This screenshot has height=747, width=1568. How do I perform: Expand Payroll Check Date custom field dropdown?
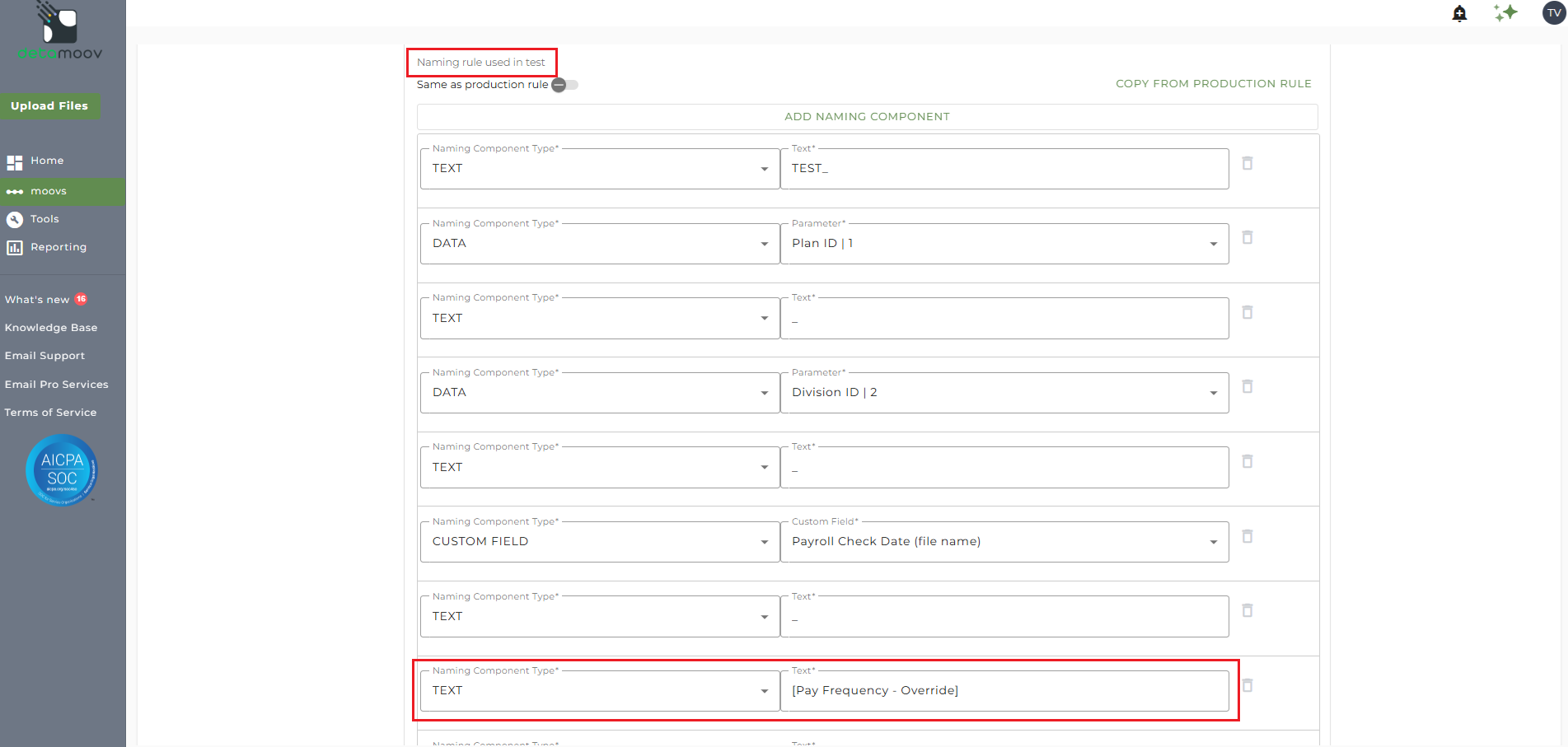pyautogui.click(x=1213, y=542)
